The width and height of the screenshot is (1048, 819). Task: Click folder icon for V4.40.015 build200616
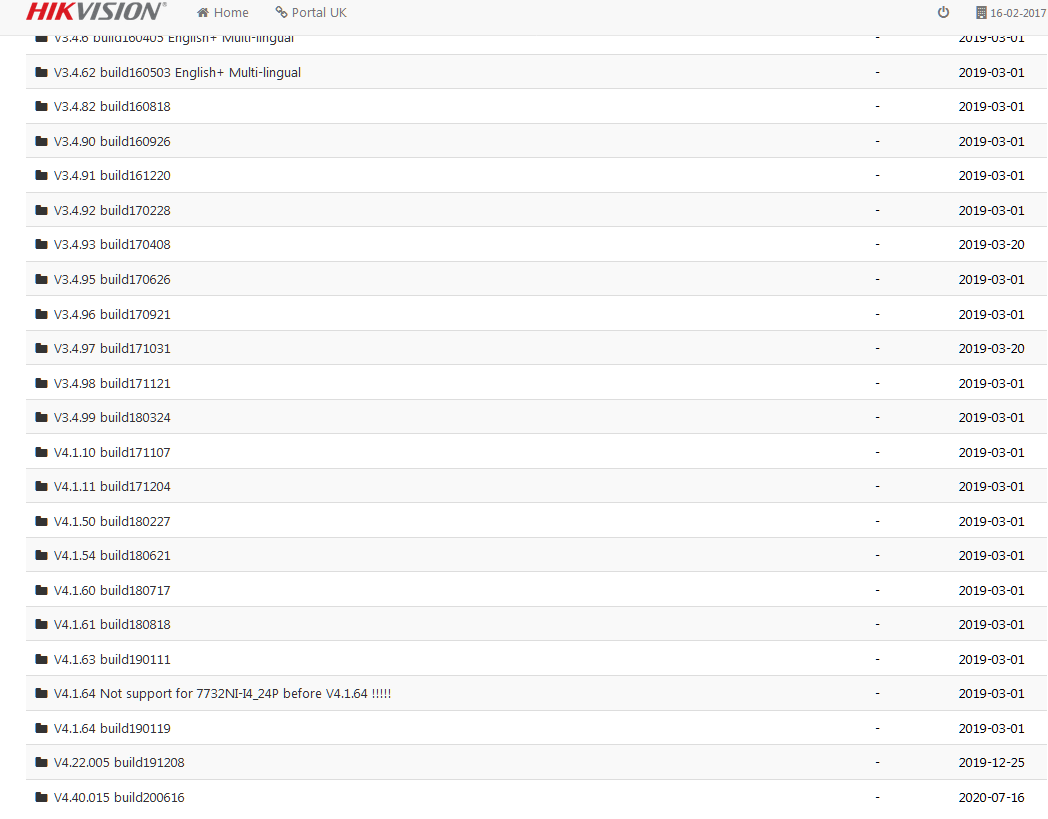point(41,798)
